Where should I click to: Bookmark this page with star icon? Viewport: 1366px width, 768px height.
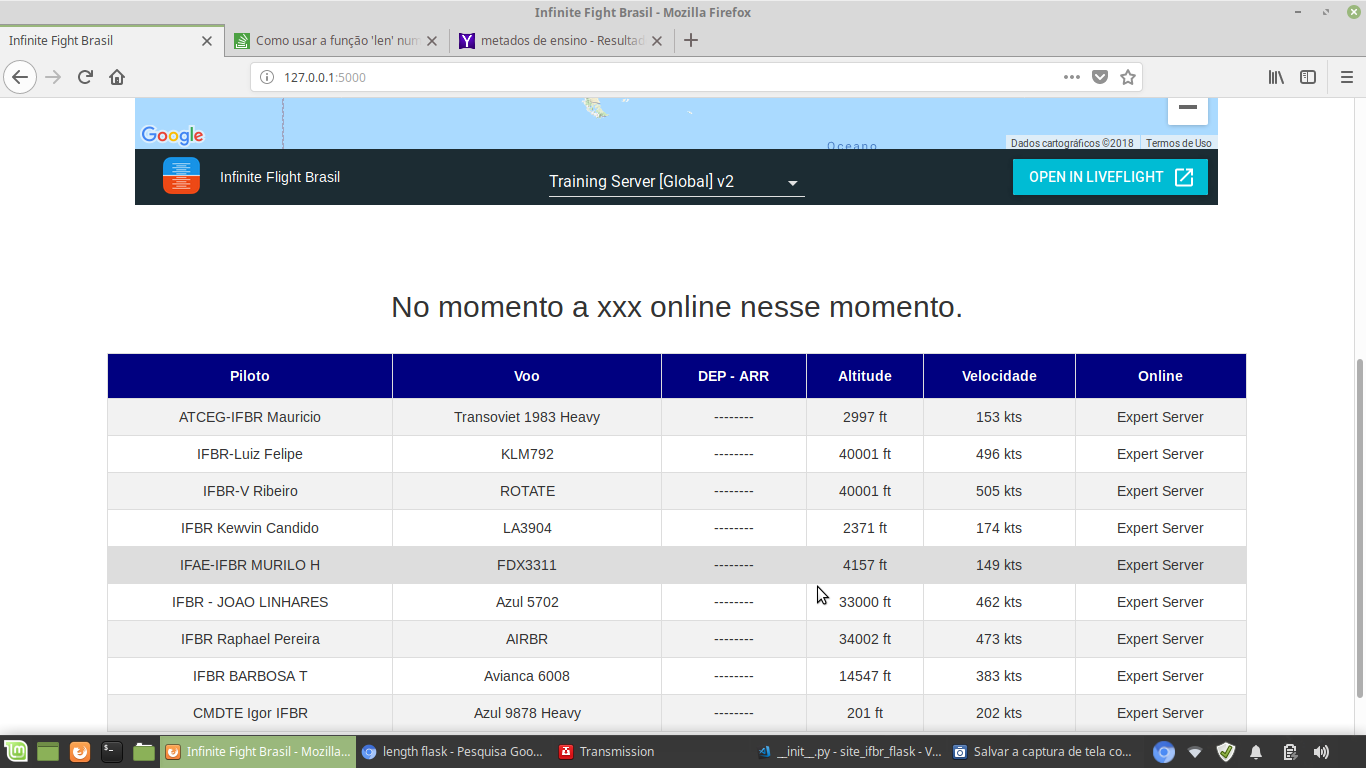point(1127,77)
